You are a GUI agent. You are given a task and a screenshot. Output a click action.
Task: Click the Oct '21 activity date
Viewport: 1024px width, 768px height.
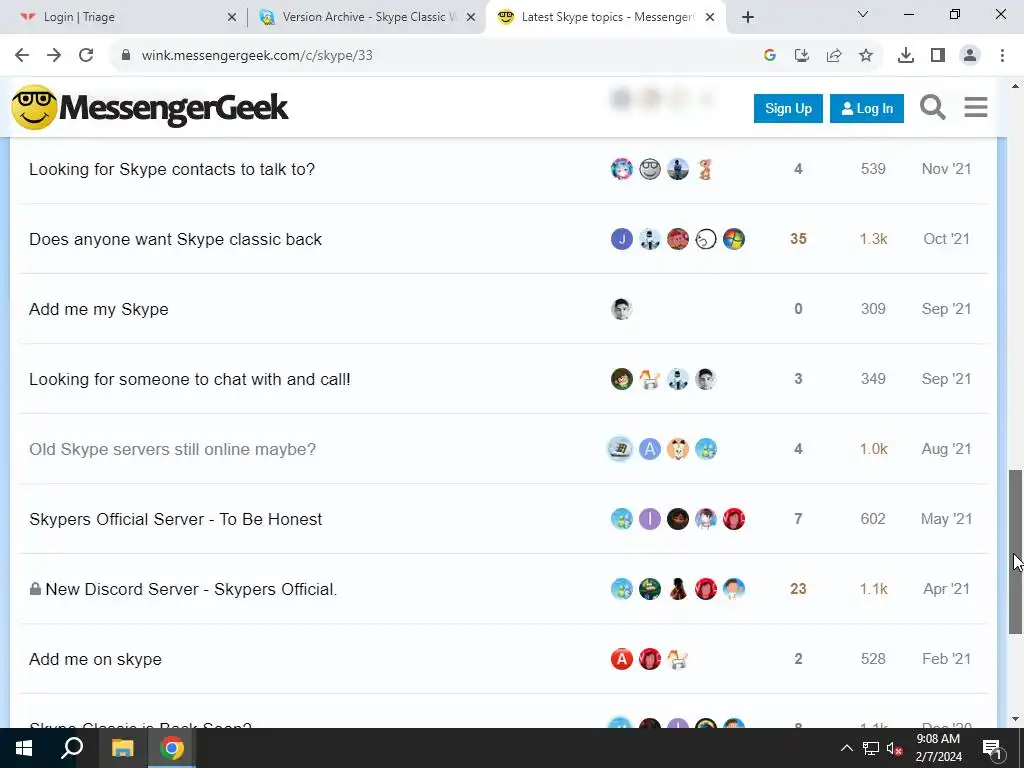coord(946,239)
